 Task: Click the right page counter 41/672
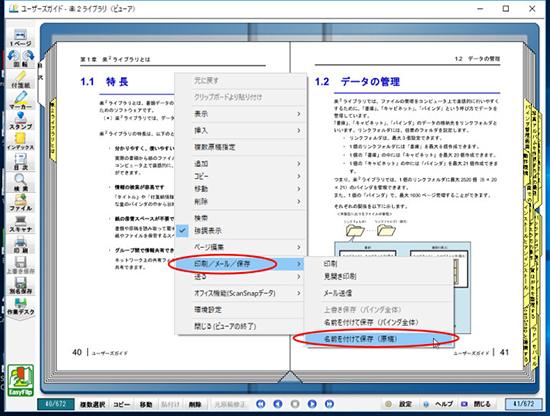[523, 404]
